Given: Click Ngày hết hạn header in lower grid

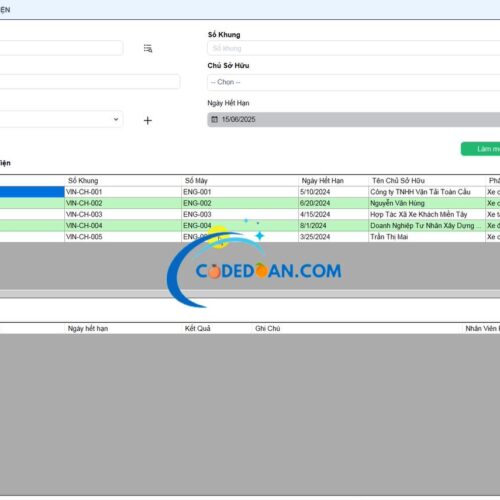Looking at the screenshot, I should coord(123,328).
